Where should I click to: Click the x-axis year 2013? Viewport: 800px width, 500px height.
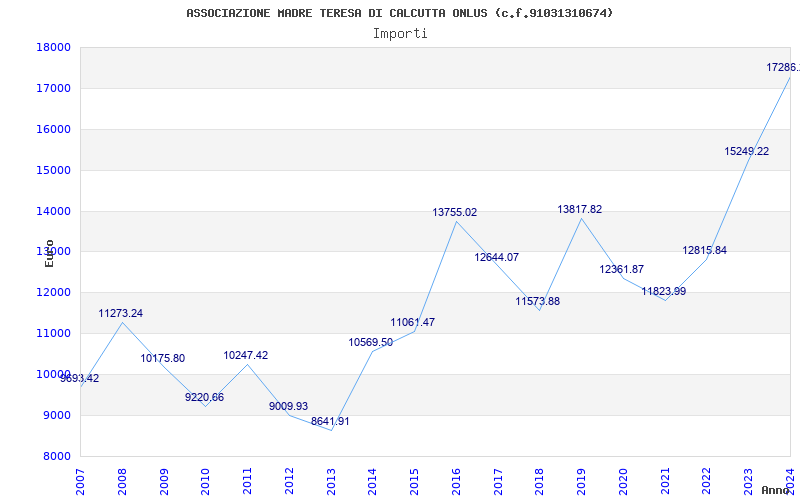point(331,482)
